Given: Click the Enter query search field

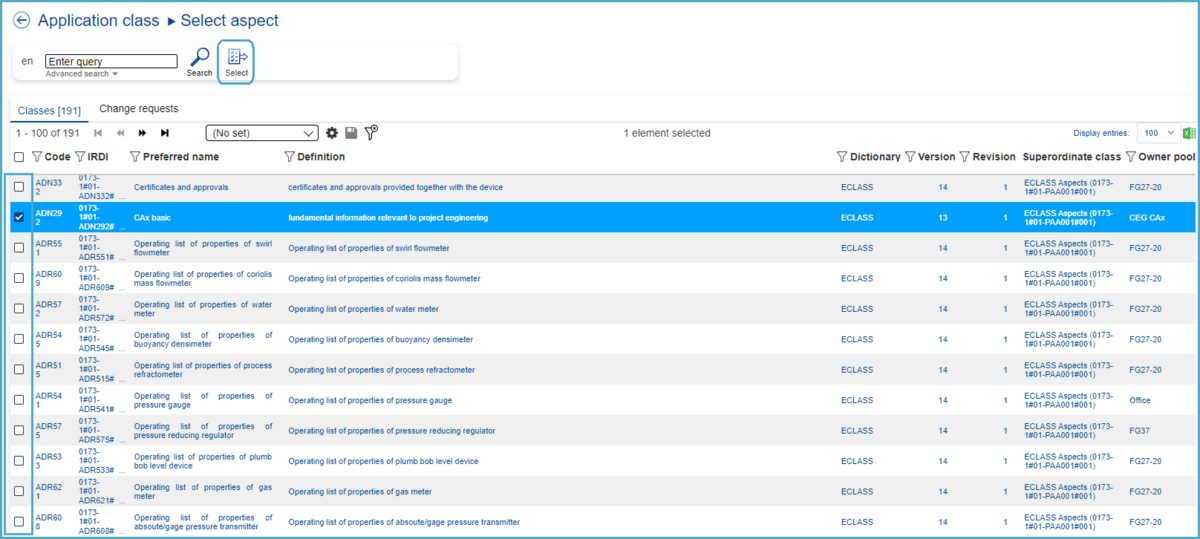Looking at the screenshot, I should coord(111,61).
